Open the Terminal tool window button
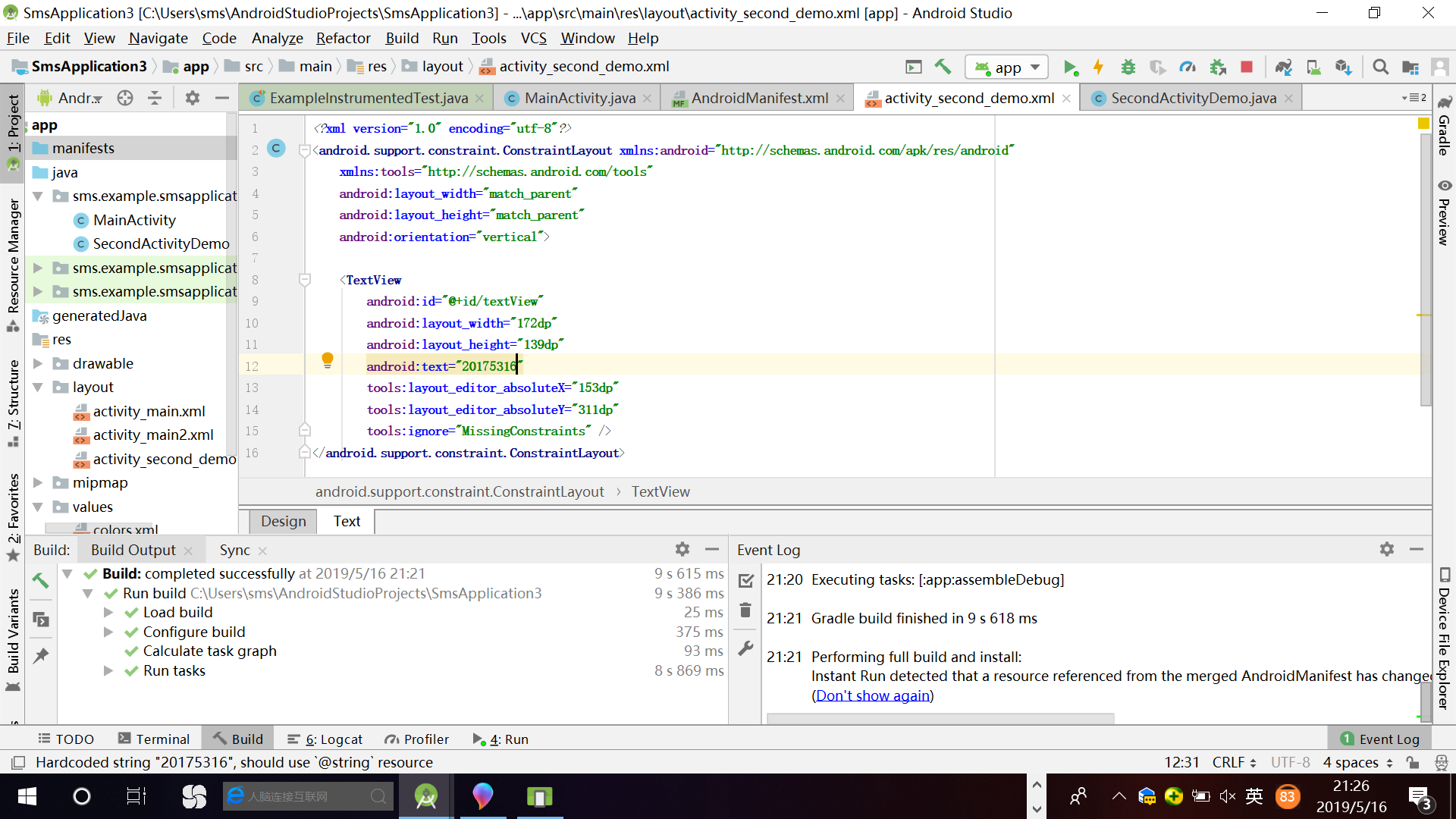 154,739
